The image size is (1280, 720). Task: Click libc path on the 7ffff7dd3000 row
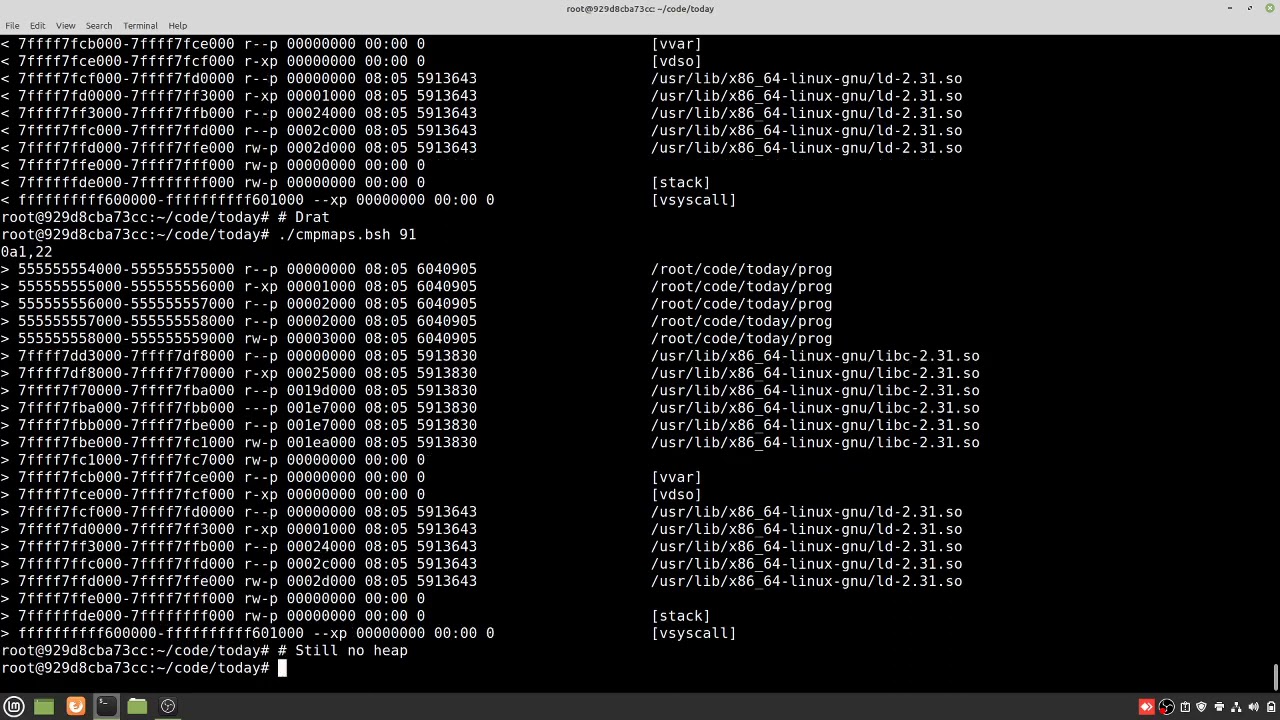click(x=815, y=356)
